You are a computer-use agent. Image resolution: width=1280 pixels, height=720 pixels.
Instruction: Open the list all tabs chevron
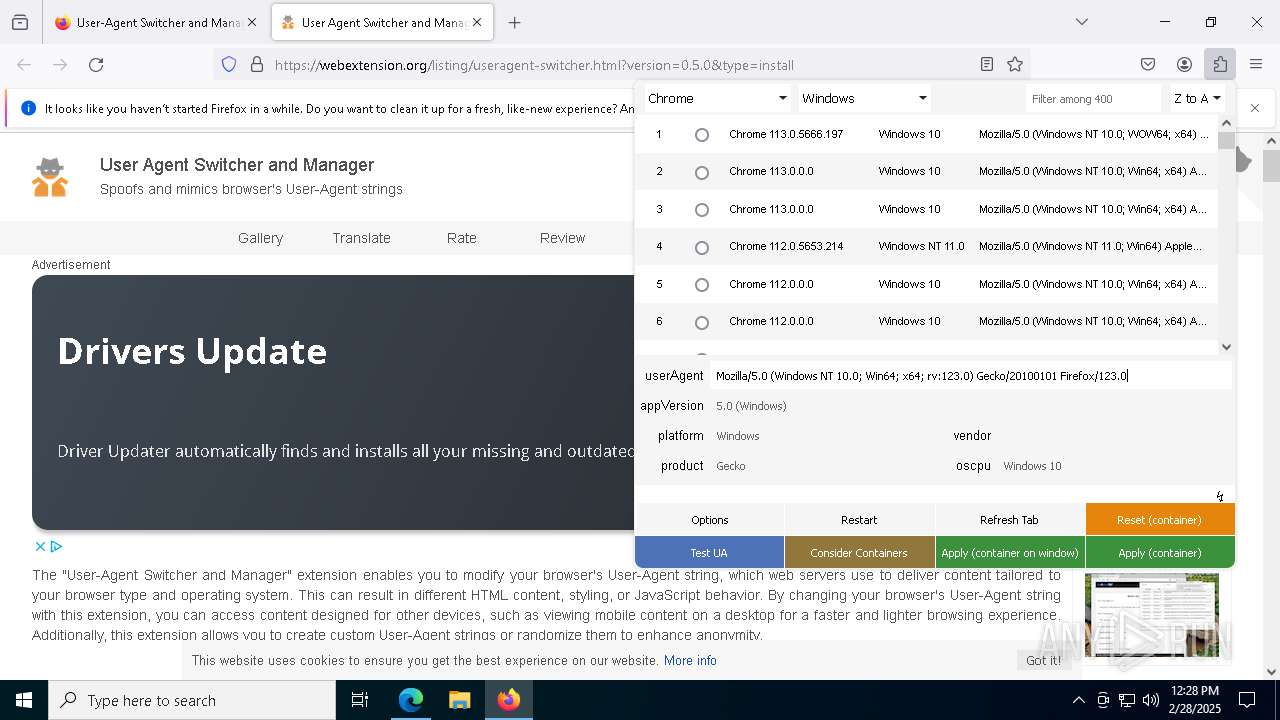pos(1082,22)
